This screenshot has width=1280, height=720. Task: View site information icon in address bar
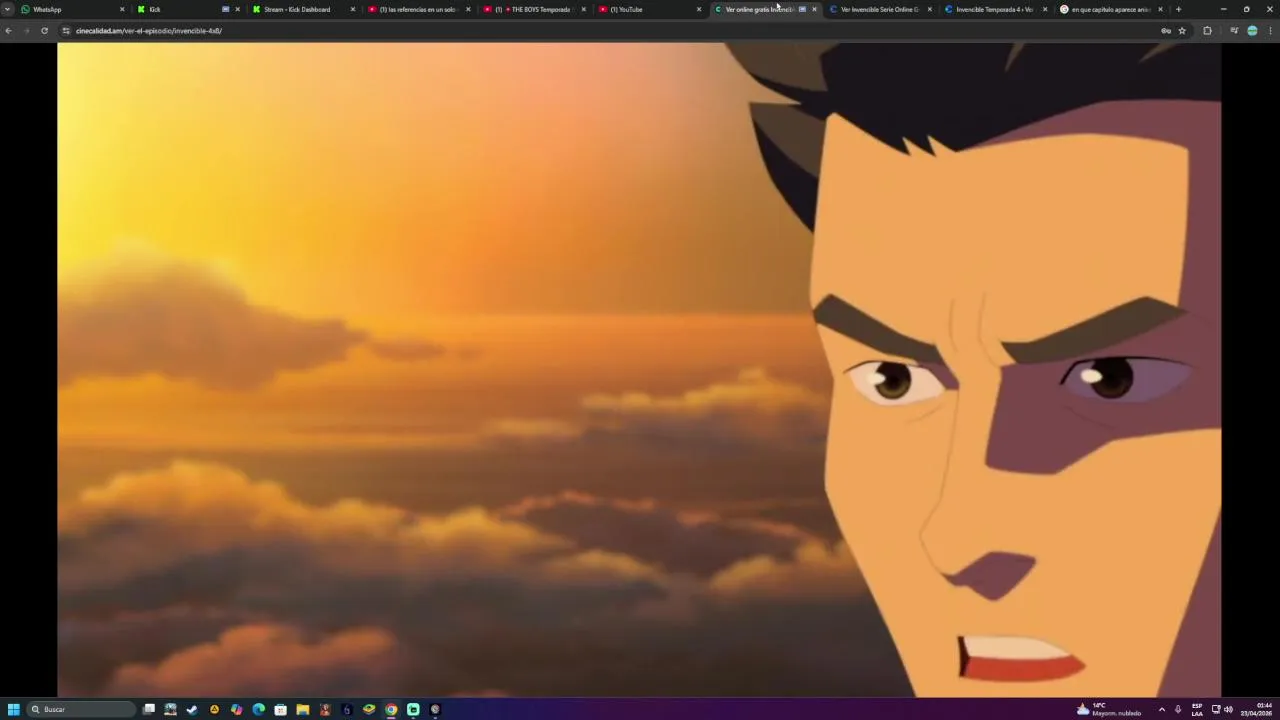coord(66,31)
